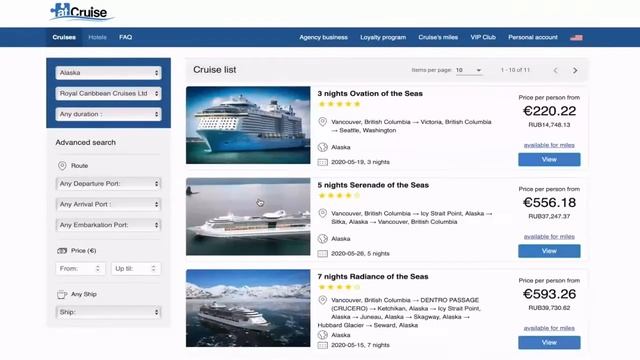Click the star rating of Serenade of the Seas
Screen dimensions: 640x360
click(x=340, y=196)
